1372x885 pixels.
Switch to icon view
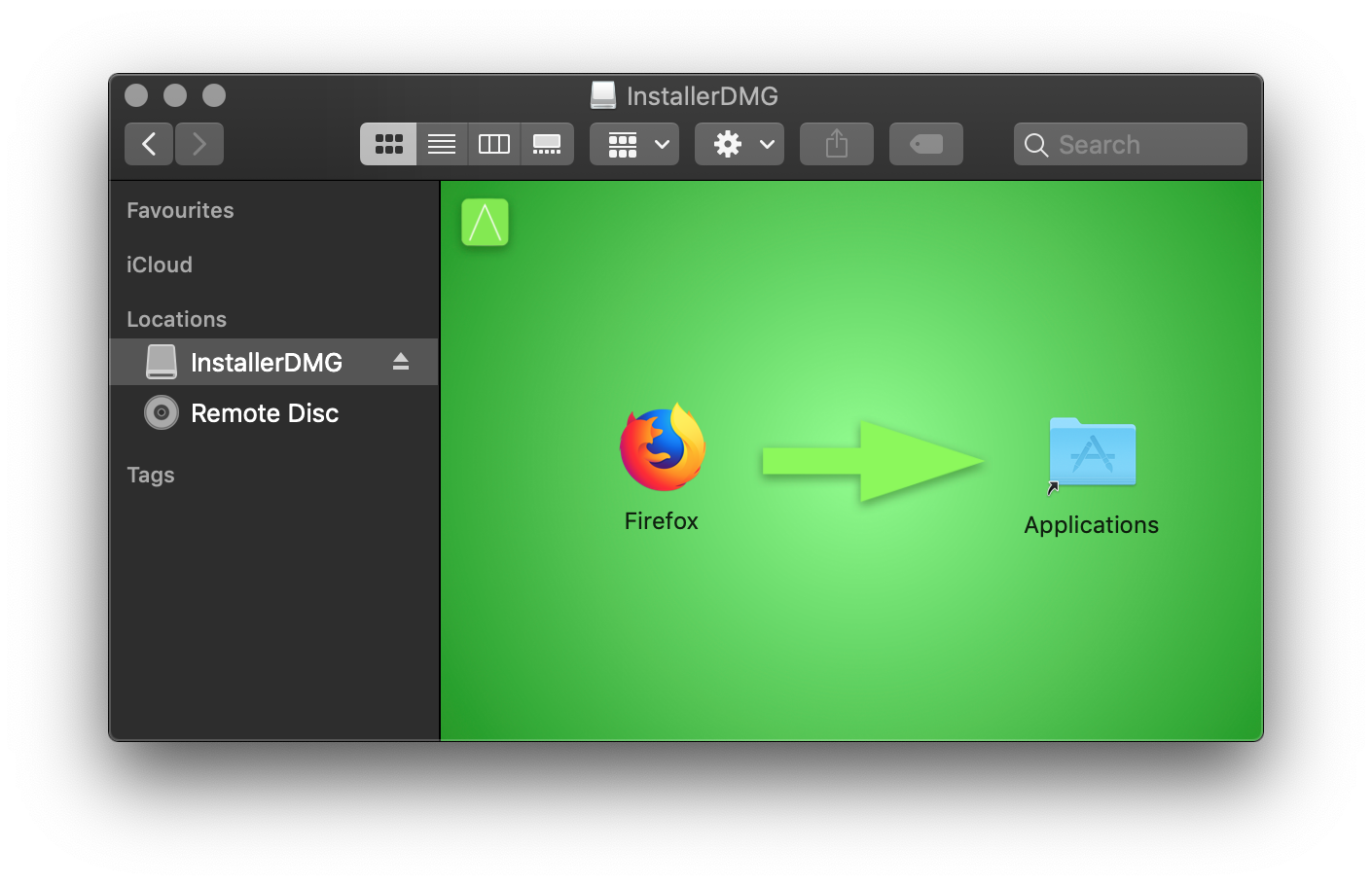pos(388,144)
